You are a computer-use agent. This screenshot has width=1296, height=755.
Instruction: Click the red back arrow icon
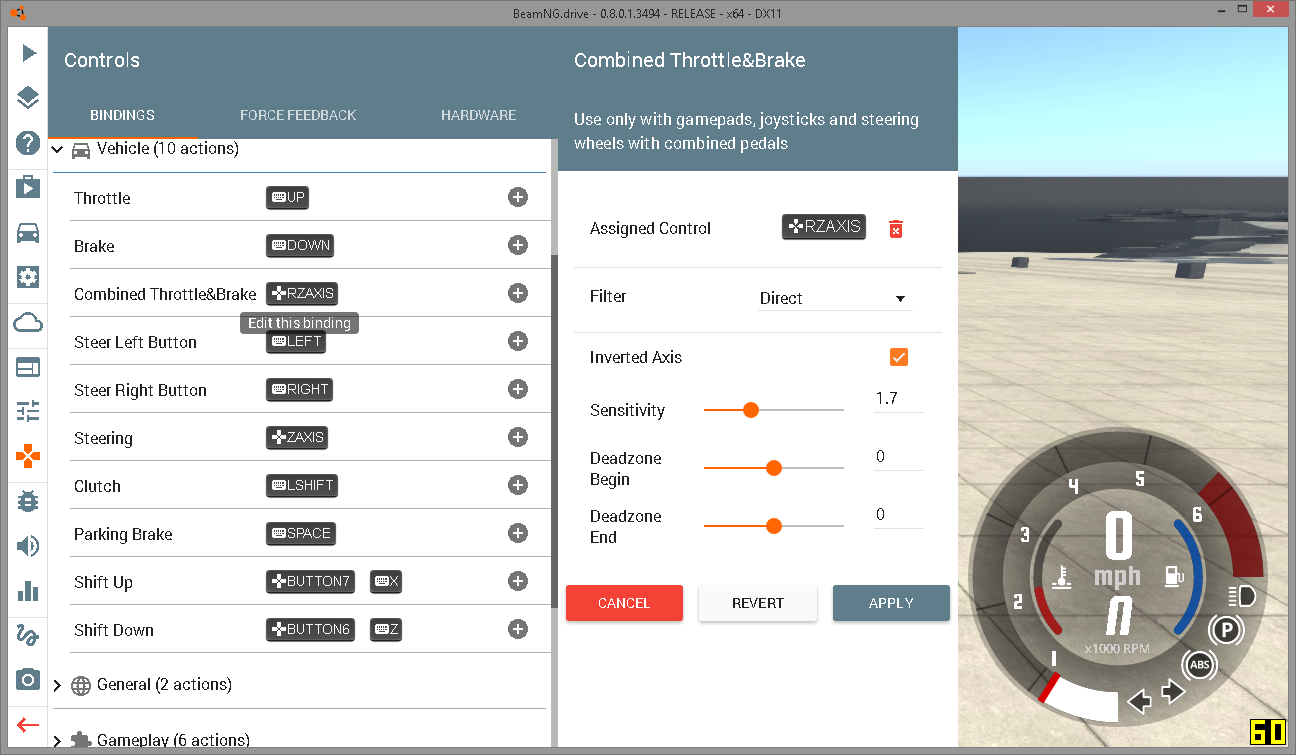[28, 725]
